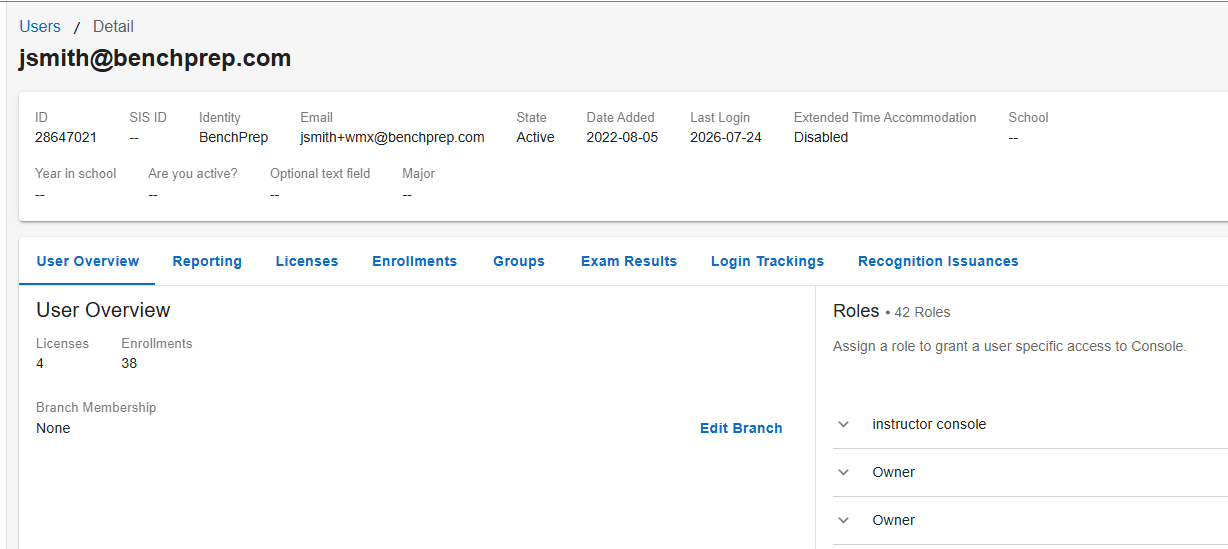Expand the instructor console role chevron

(844, 424)
